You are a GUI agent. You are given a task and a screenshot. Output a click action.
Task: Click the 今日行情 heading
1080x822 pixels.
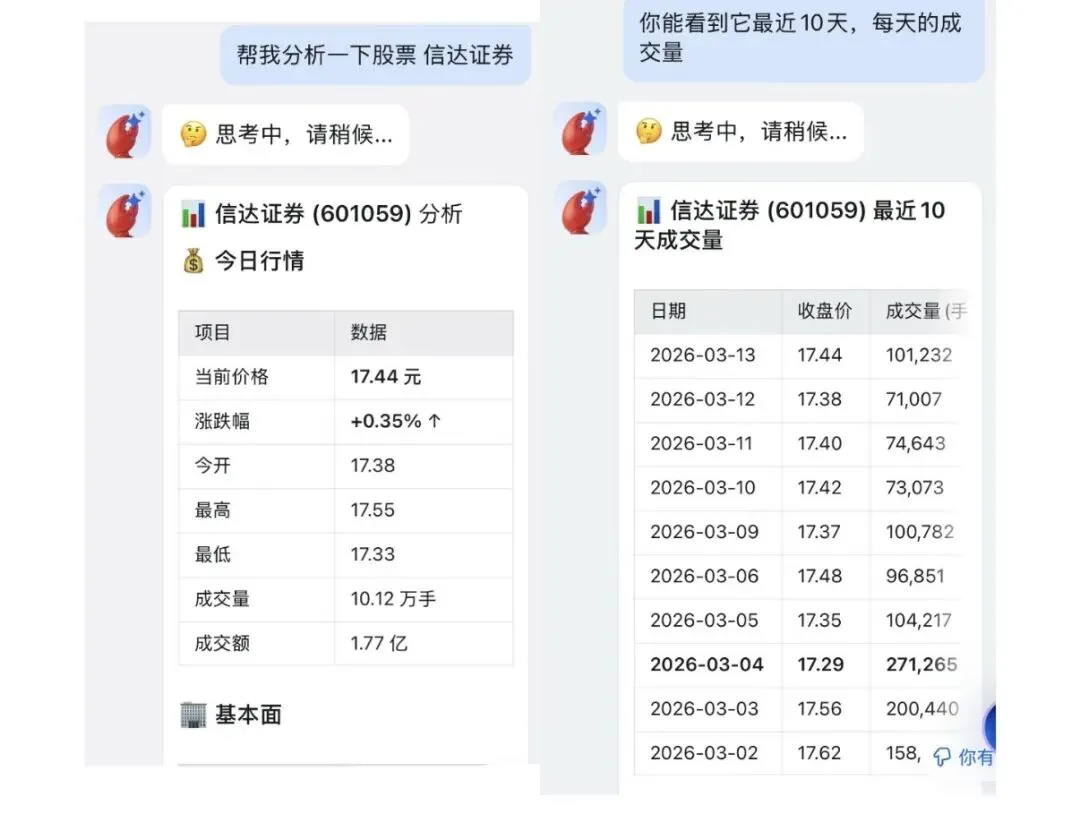click(x=260, y=261)
